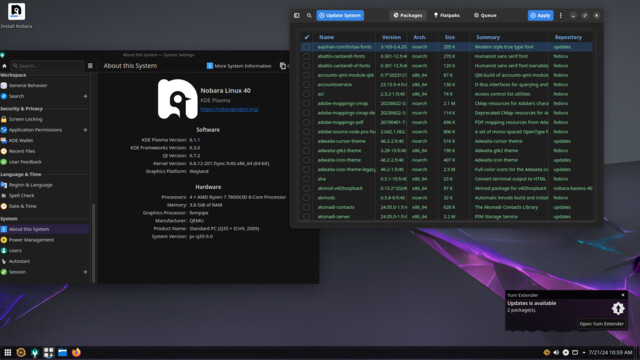Image resolution: width=640 pixels, height=360 pixels.
Task: Show hidden system tray icons
Action: (584, 352)
